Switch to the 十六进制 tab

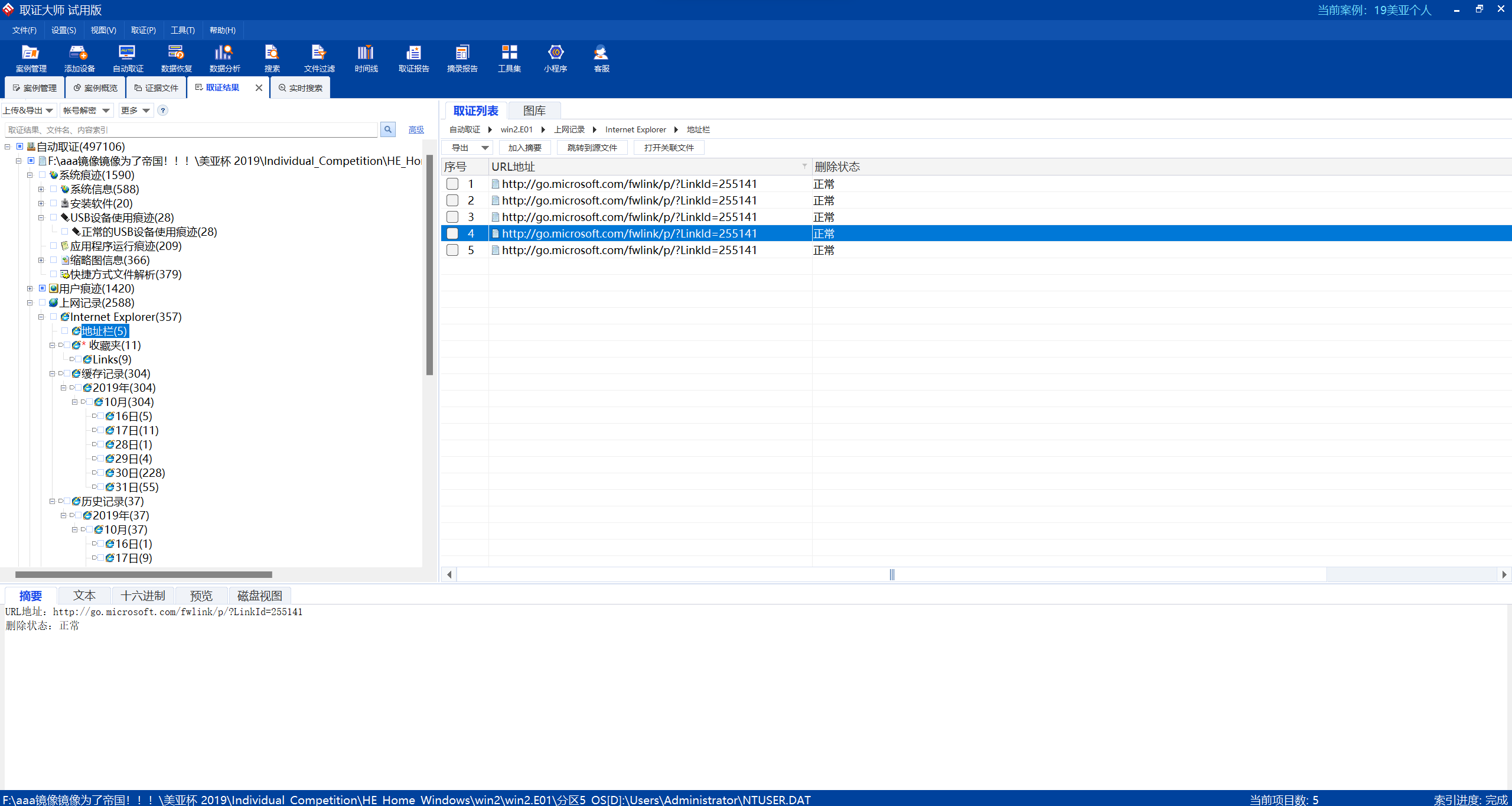pos(142,596)
